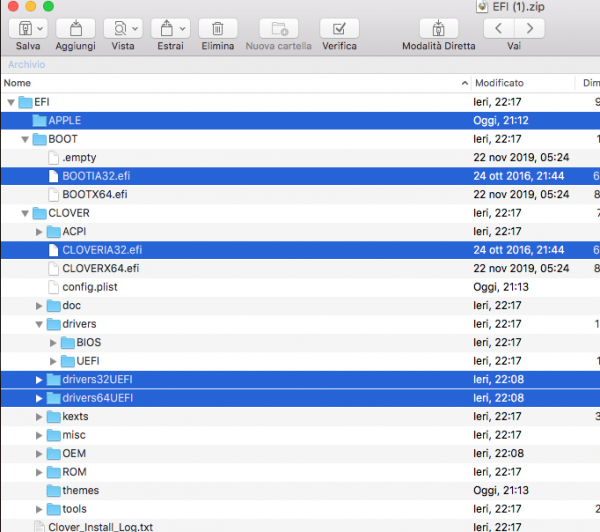
Task: Click the EFI (1).zip title icon
Action: coord(482,7)
